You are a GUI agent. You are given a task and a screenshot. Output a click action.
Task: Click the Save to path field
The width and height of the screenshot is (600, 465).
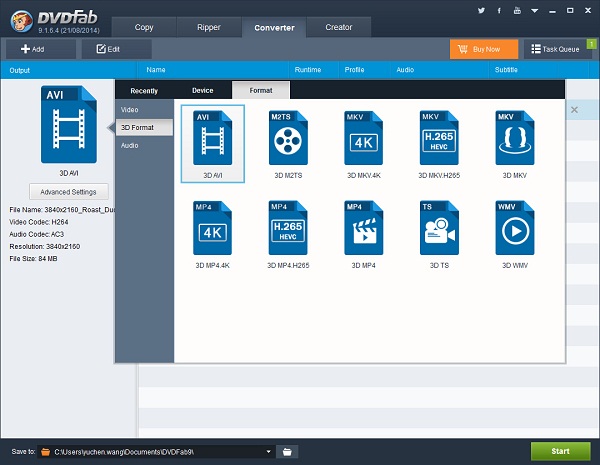154,452
